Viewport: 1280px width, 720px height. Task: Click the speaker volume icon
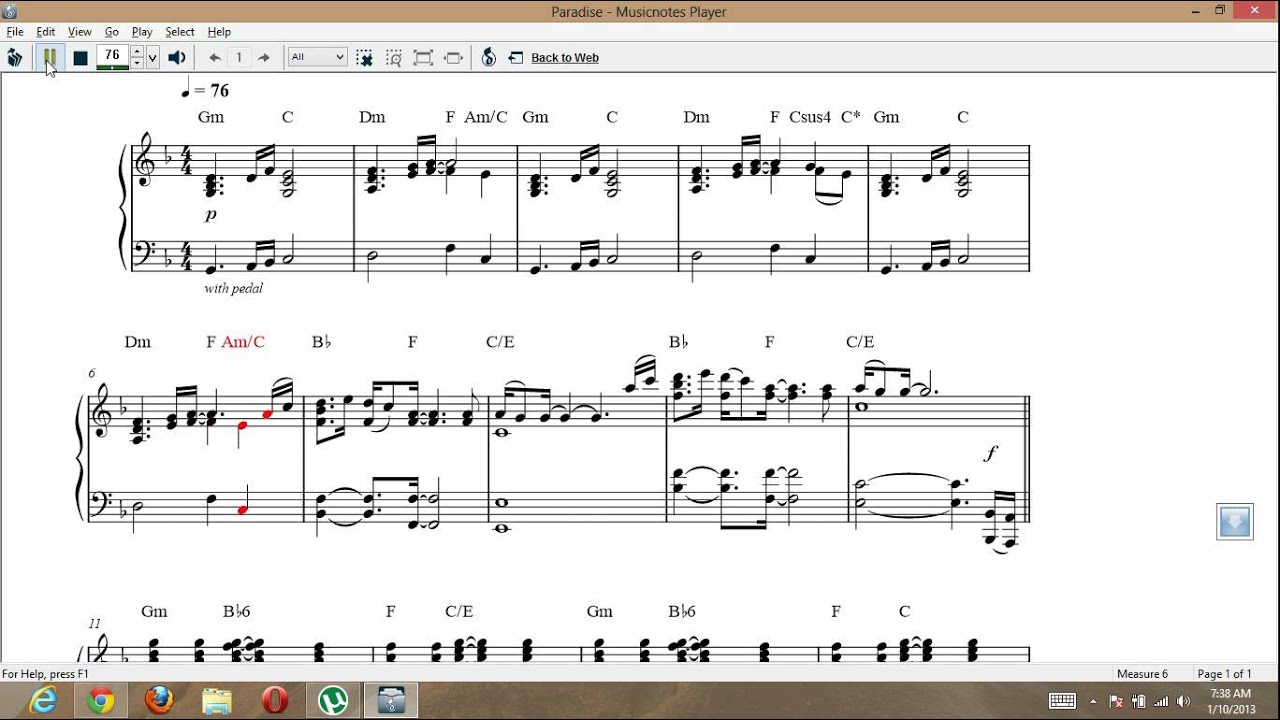[x=177, y=58]
